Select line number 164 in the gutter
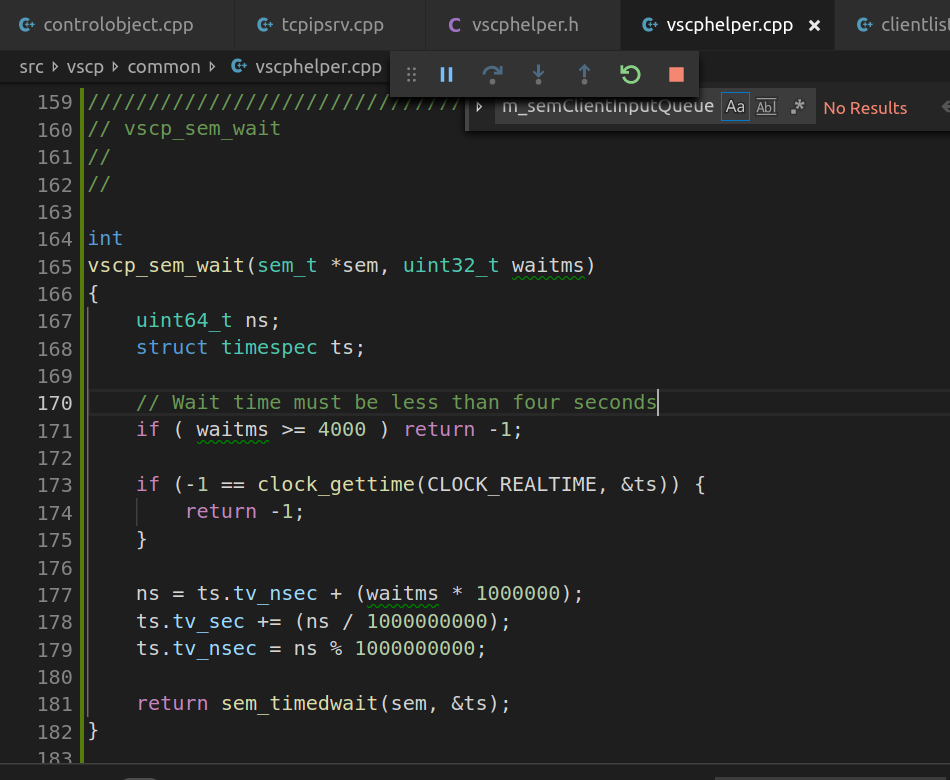950x780 pixels. coord(55,239)
